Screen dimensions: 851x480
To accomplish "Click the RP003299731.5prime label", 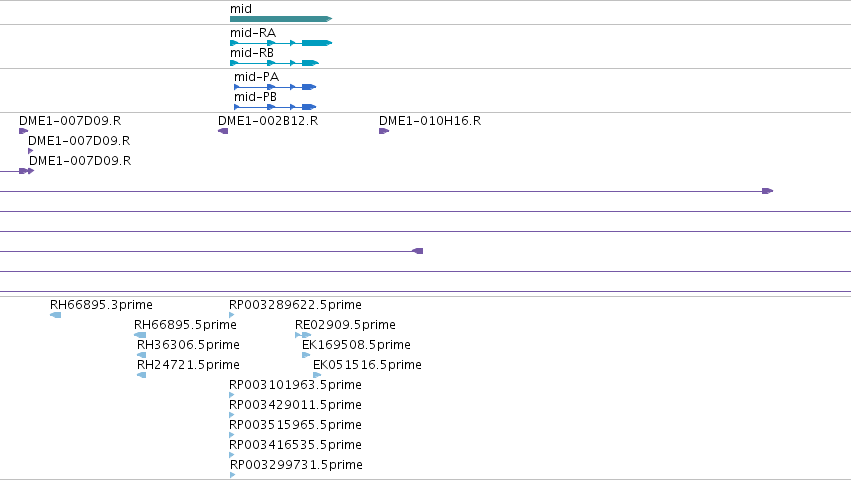I will click(296, 465).
